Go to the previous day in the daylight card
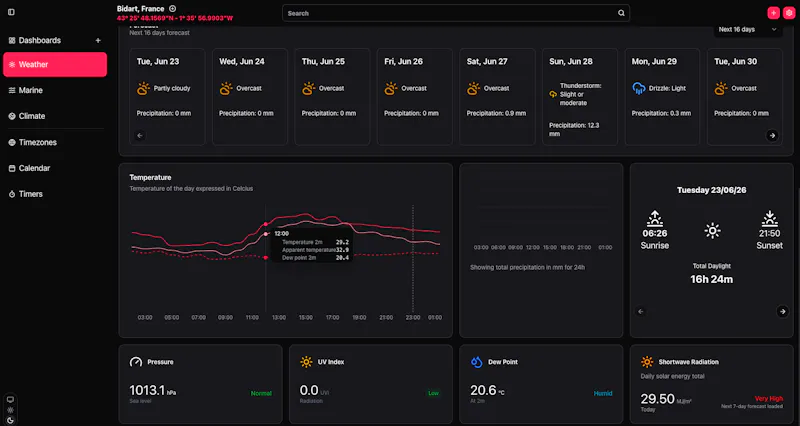The width and height of the screenshot is (800, 426). (641, 312)
